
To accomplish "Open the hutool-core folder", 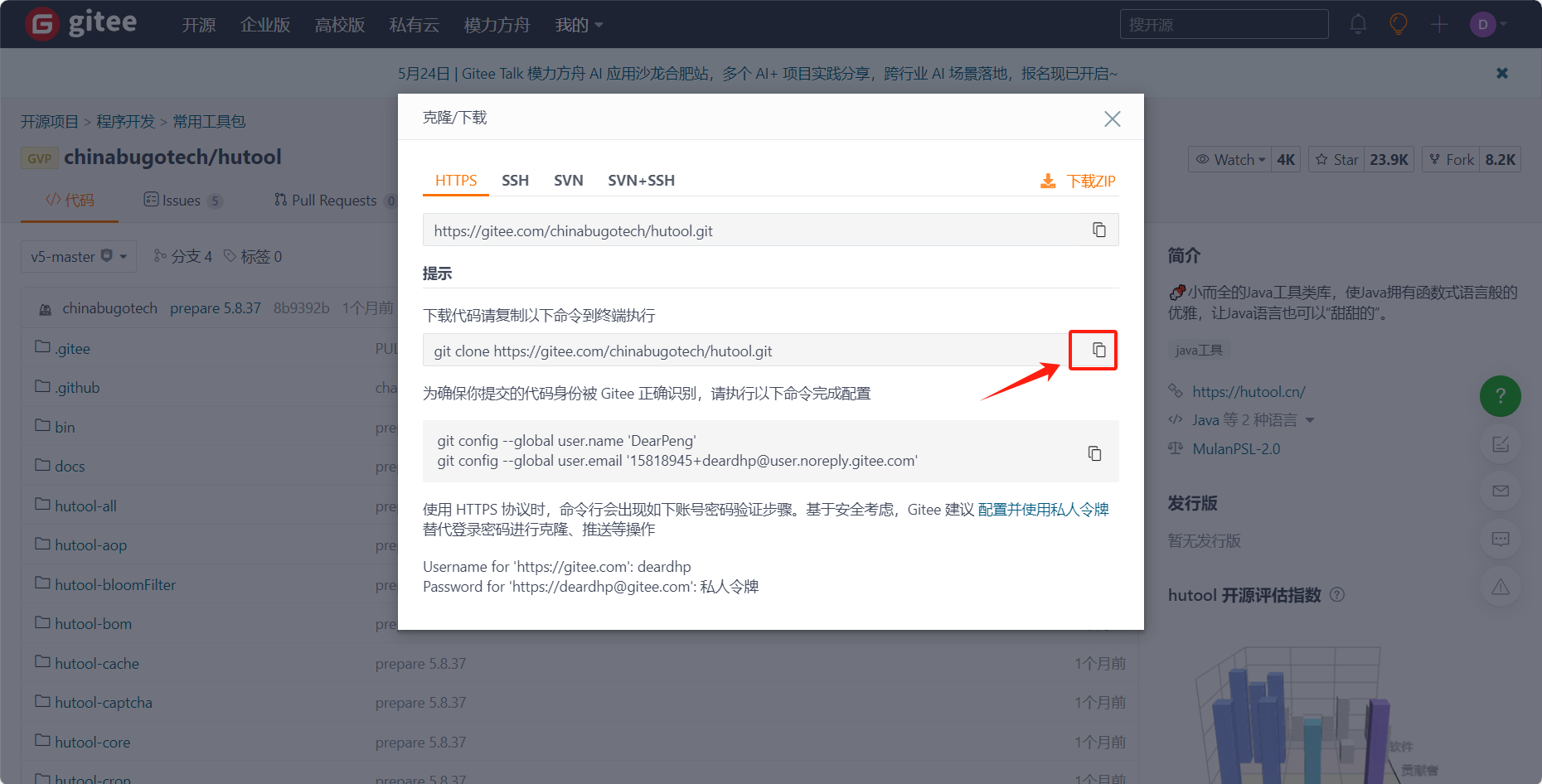I will pos(93,742).
